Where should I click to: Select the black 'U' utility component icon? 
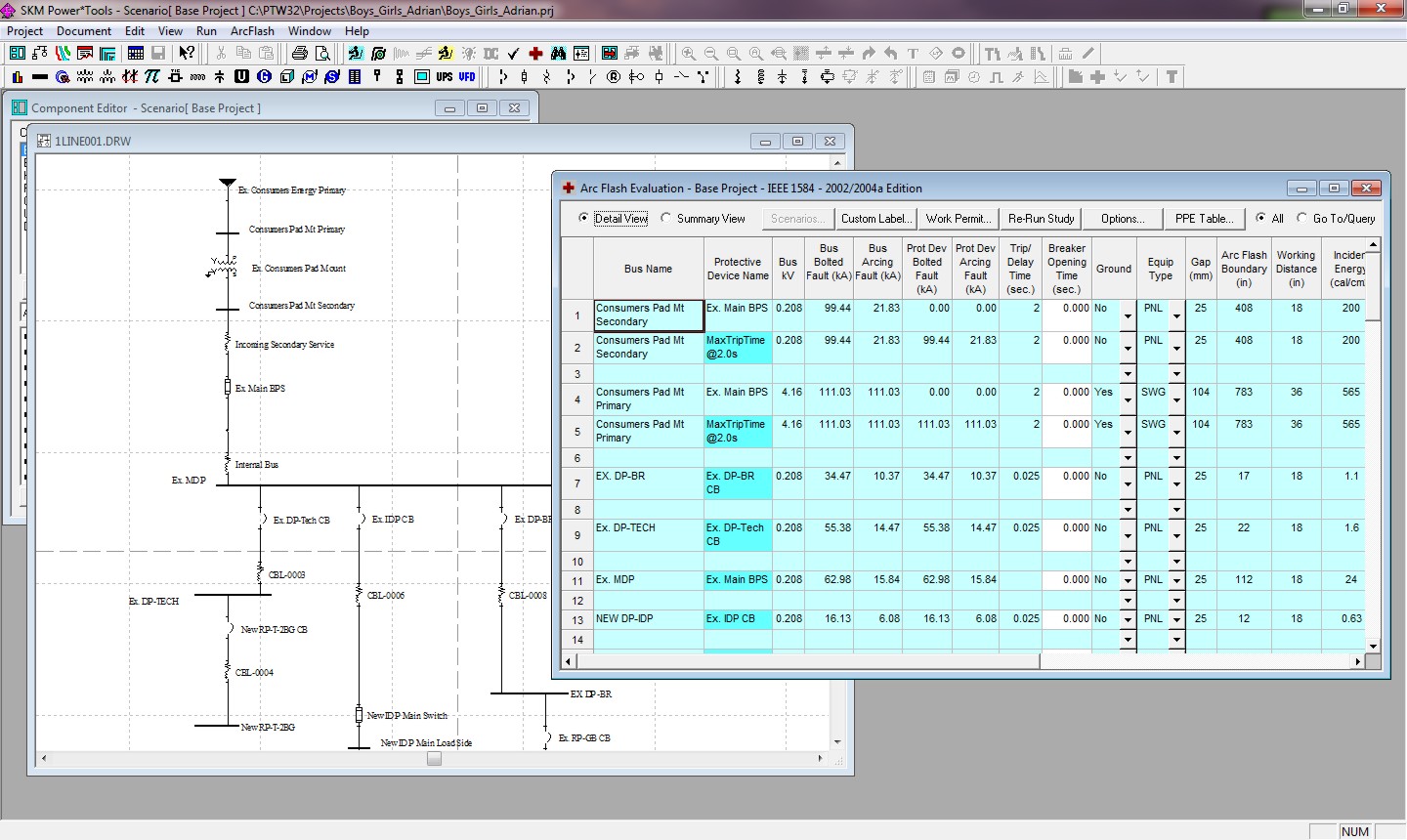click(241, 76)
